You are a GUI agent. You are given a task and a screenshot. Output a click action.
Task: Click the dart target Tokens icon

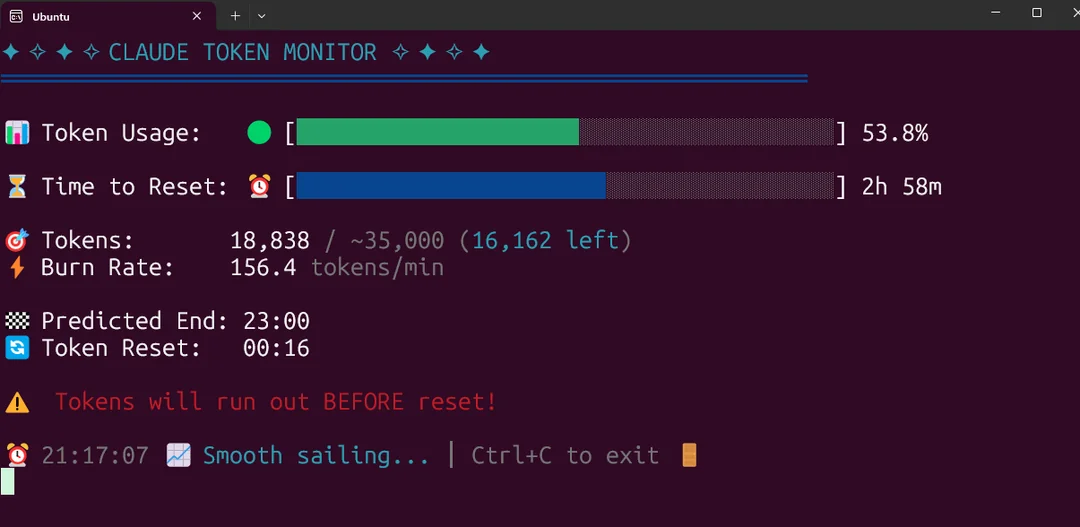[x=17, y=241]
